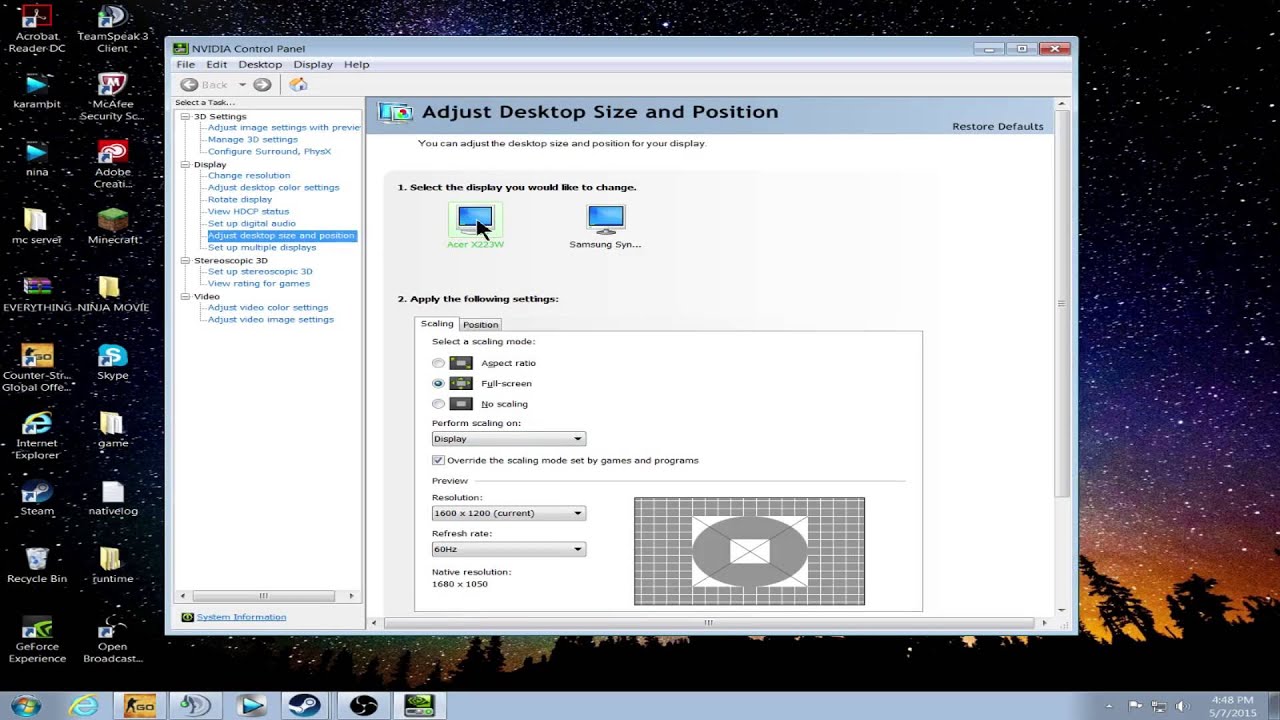This screenshot has width=1280, height=720.
Task: Select No scaling mode
Action: click(x=438, y=404)
